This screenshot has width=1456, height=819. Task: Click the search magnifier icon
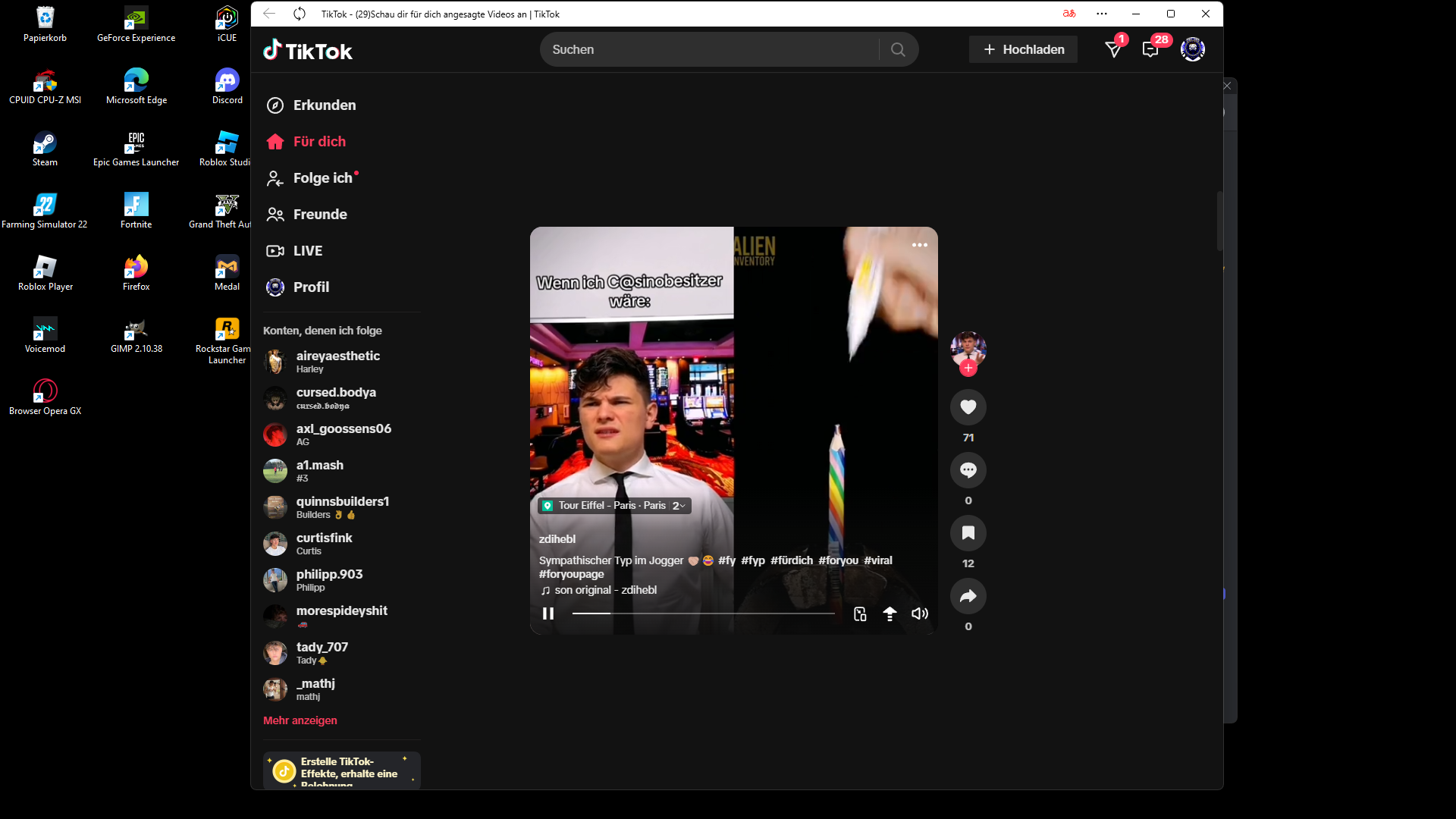898,49
